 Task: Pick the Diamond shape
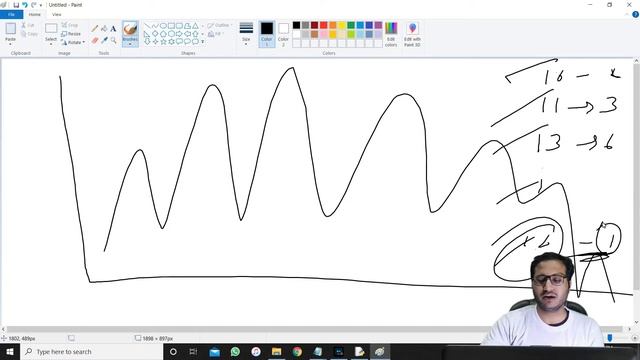[155, 34]
